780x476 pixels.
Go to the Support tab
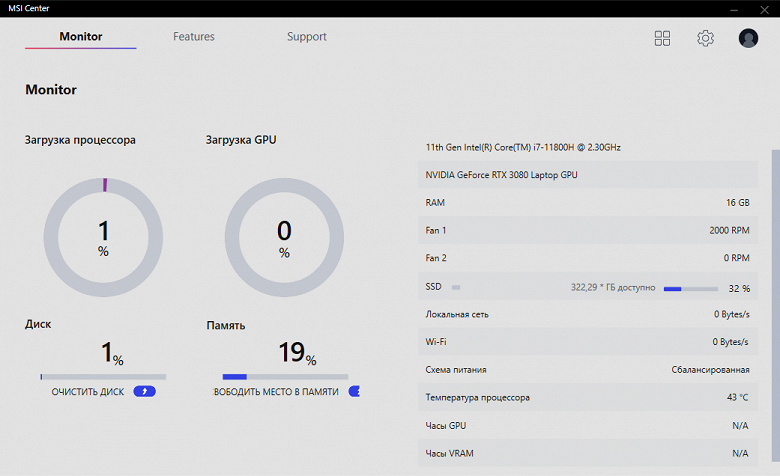pyautogui.click(x=307, y=37)
